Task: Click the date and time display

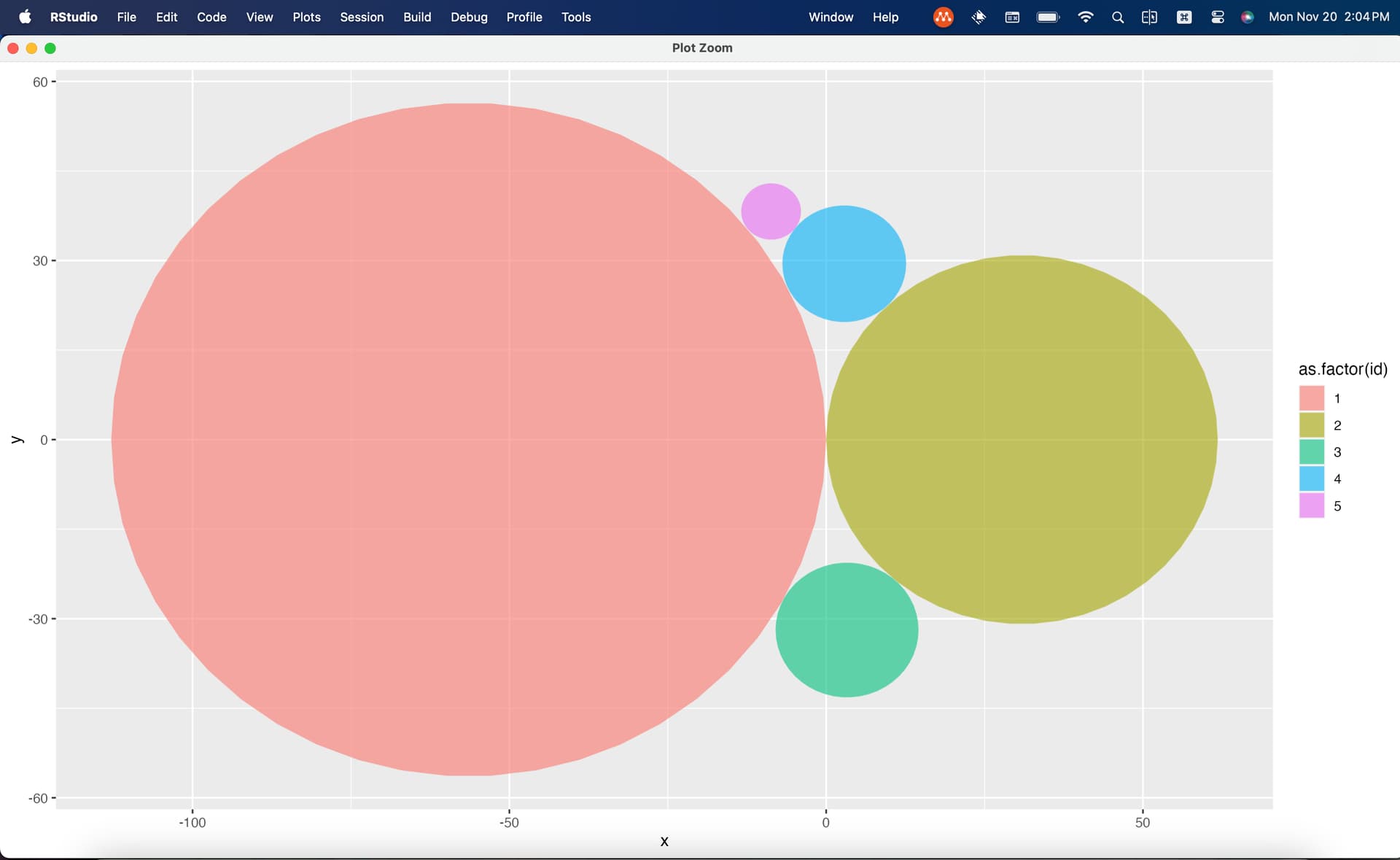Action: (x=1329, y=17)
